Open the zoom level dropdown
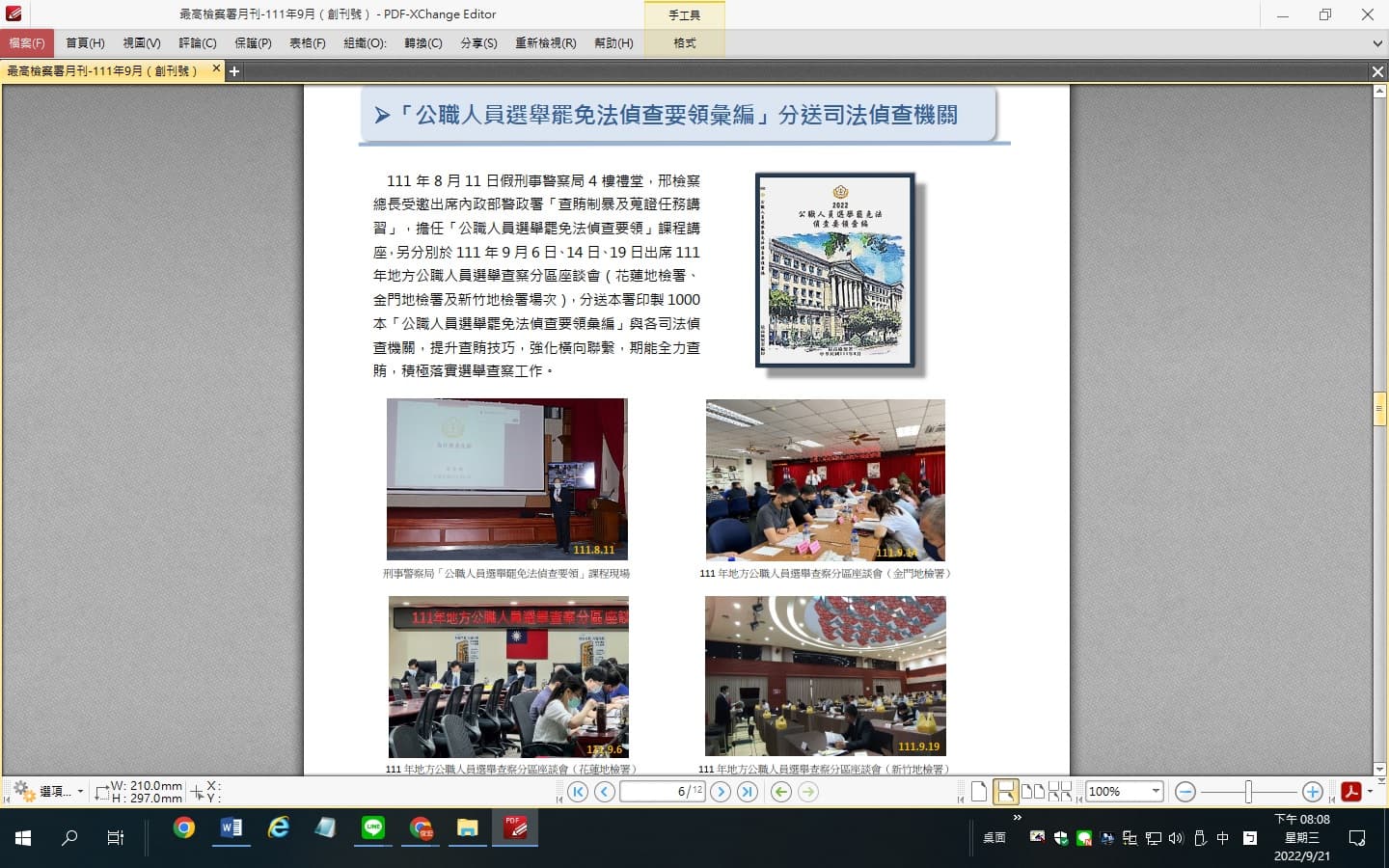This screenshot has height=868, width=1389. [1156, 792]
